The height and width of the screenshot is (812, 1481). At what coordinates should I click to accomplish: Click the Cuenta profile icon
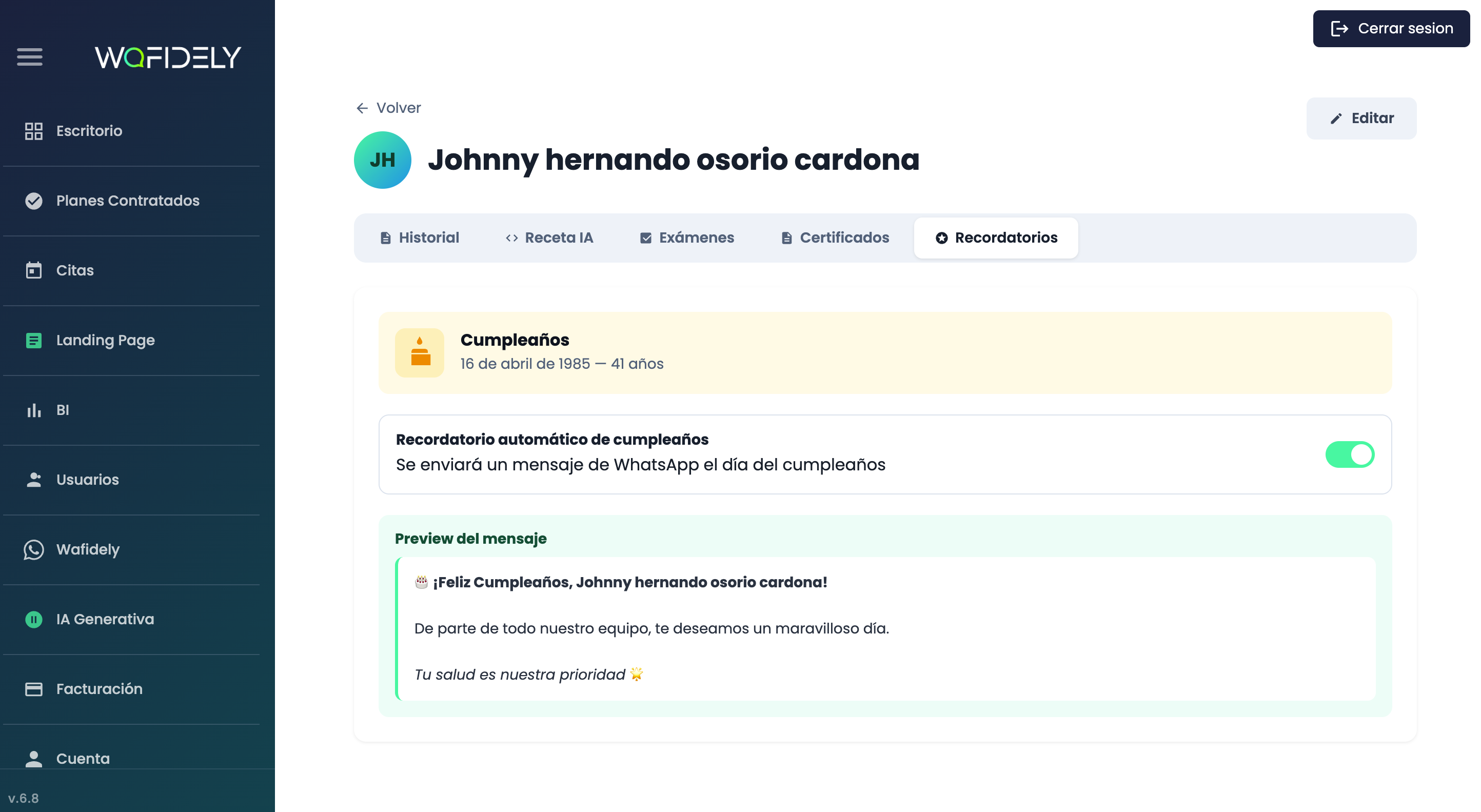(x=34, y=759)
